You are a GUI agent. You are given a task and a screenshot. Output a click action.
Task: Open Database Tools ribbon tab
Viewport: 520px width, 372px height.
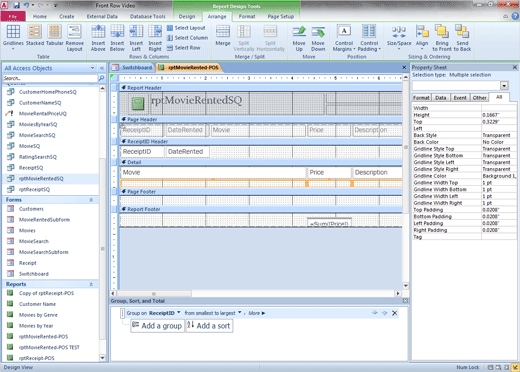tap(147, 16)
